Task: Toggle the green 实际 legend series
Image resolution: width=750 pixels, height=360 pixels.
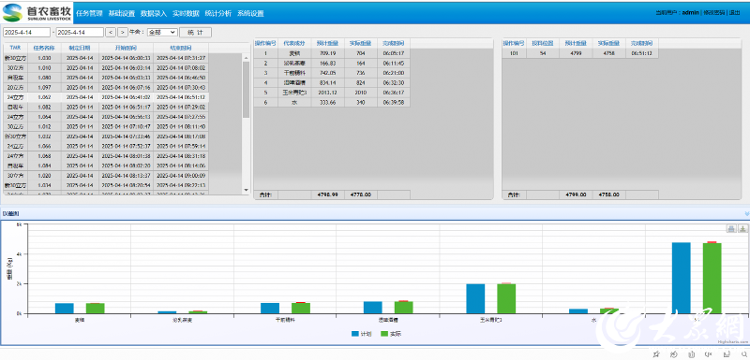Action: click(392, 334)
